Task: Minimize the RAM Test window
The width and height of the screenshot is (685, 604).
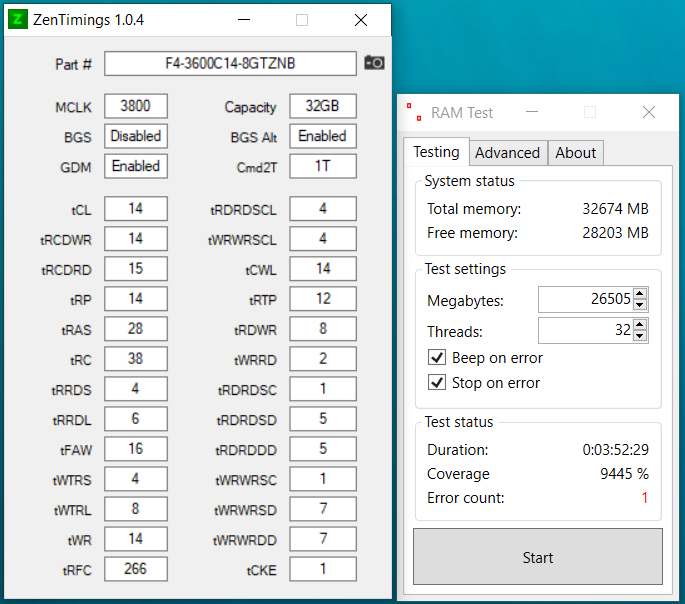Action: (x=532, y=112)
